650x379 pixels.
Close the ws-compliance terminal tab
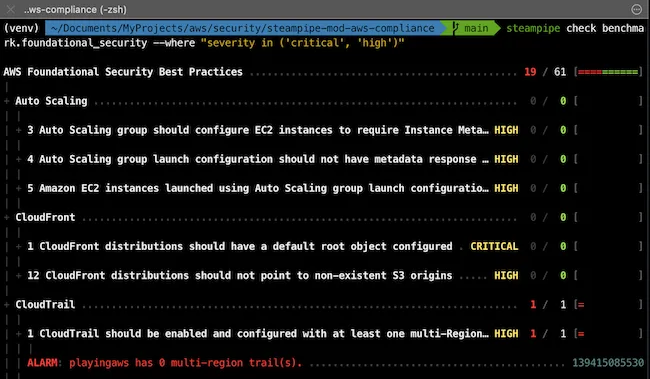tap(10, 9)
